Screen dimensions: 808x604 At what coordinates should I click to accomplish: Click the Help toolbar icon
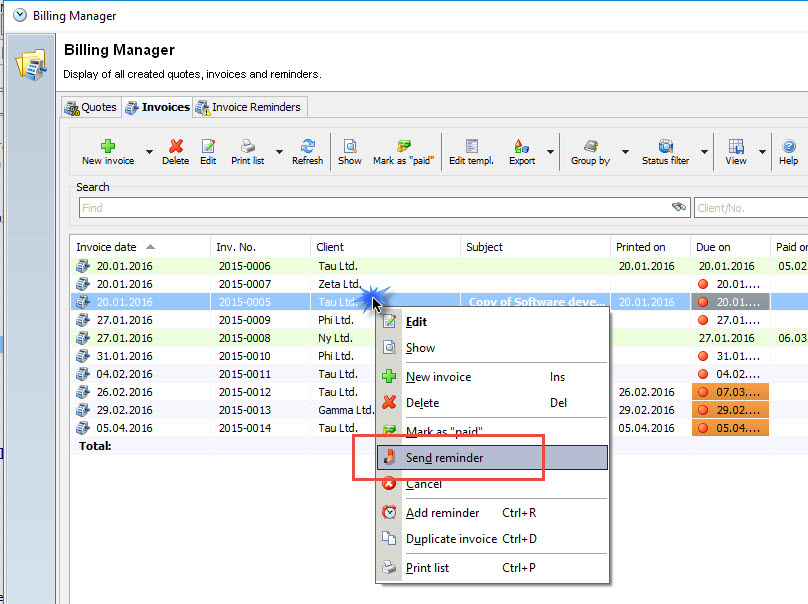(788, 146)
